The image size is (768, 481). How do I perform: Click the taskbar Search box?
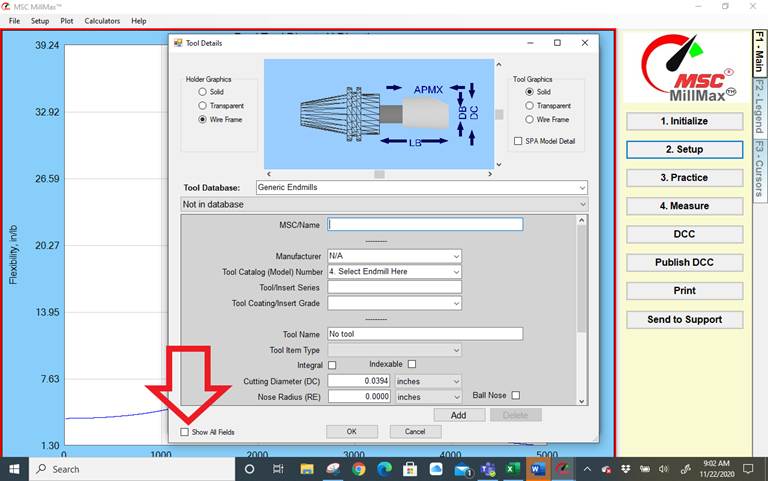coord(132,469)
